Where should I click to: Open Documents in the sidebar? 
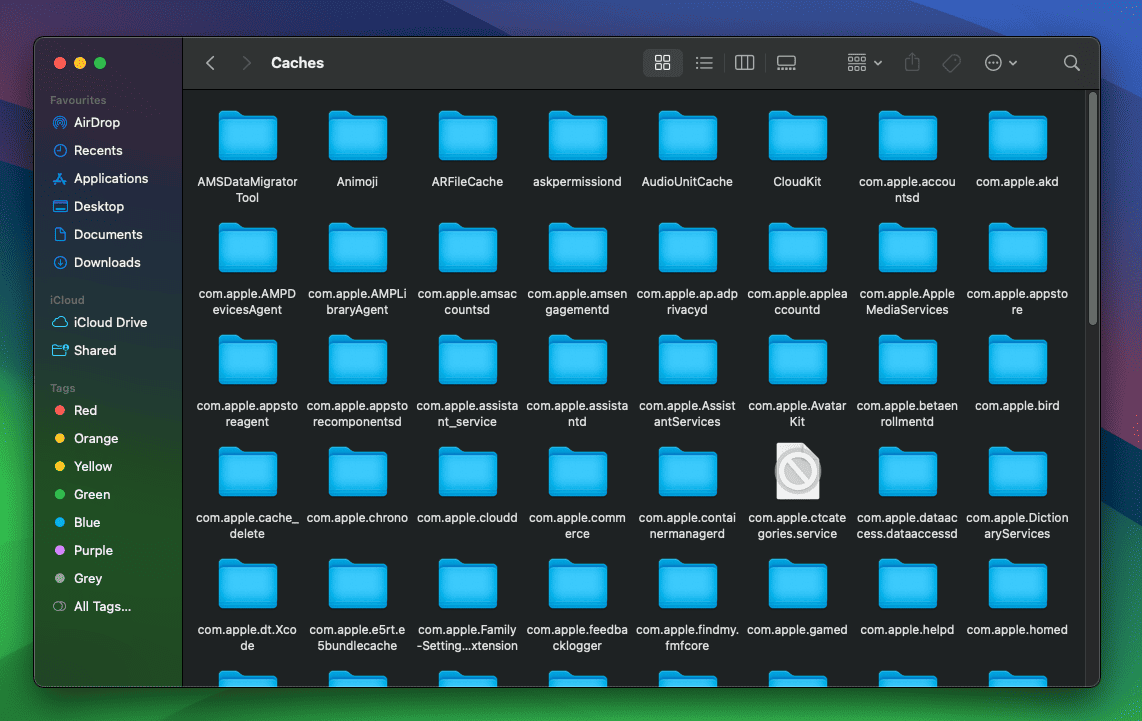coord(108,235)
